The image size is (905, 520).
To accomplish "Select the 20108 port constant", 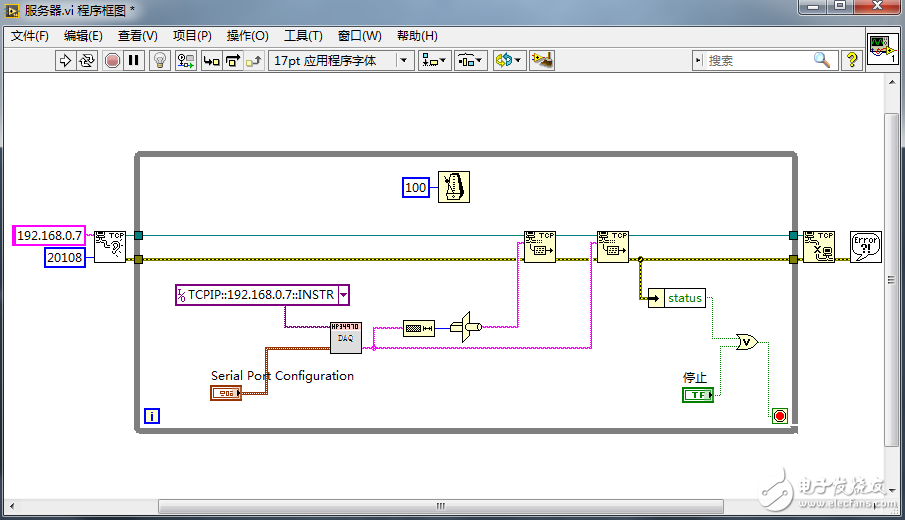I will tap(65, 257).
